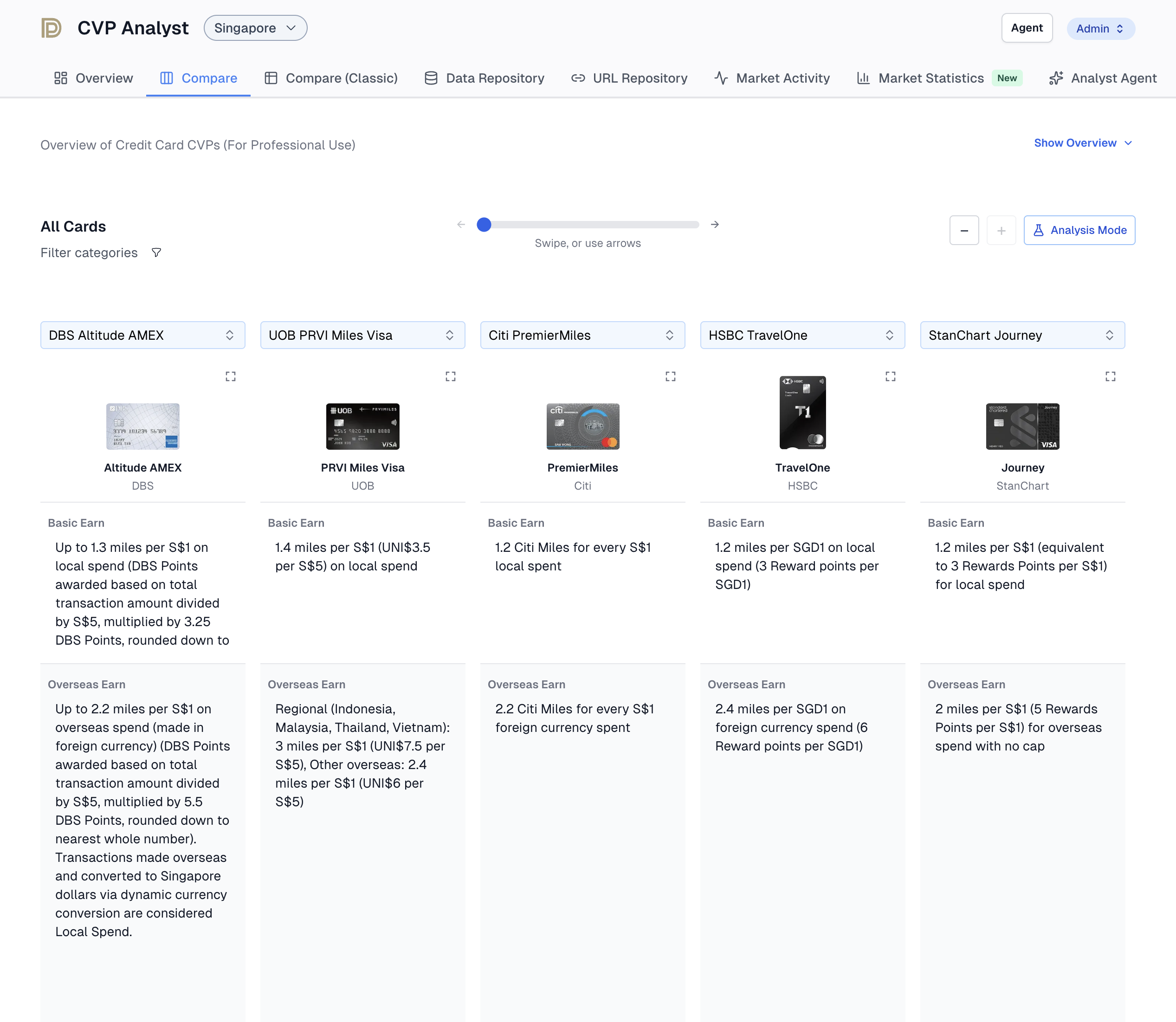
Task: Click the Agent button
Action: [x=1027, y=28]
